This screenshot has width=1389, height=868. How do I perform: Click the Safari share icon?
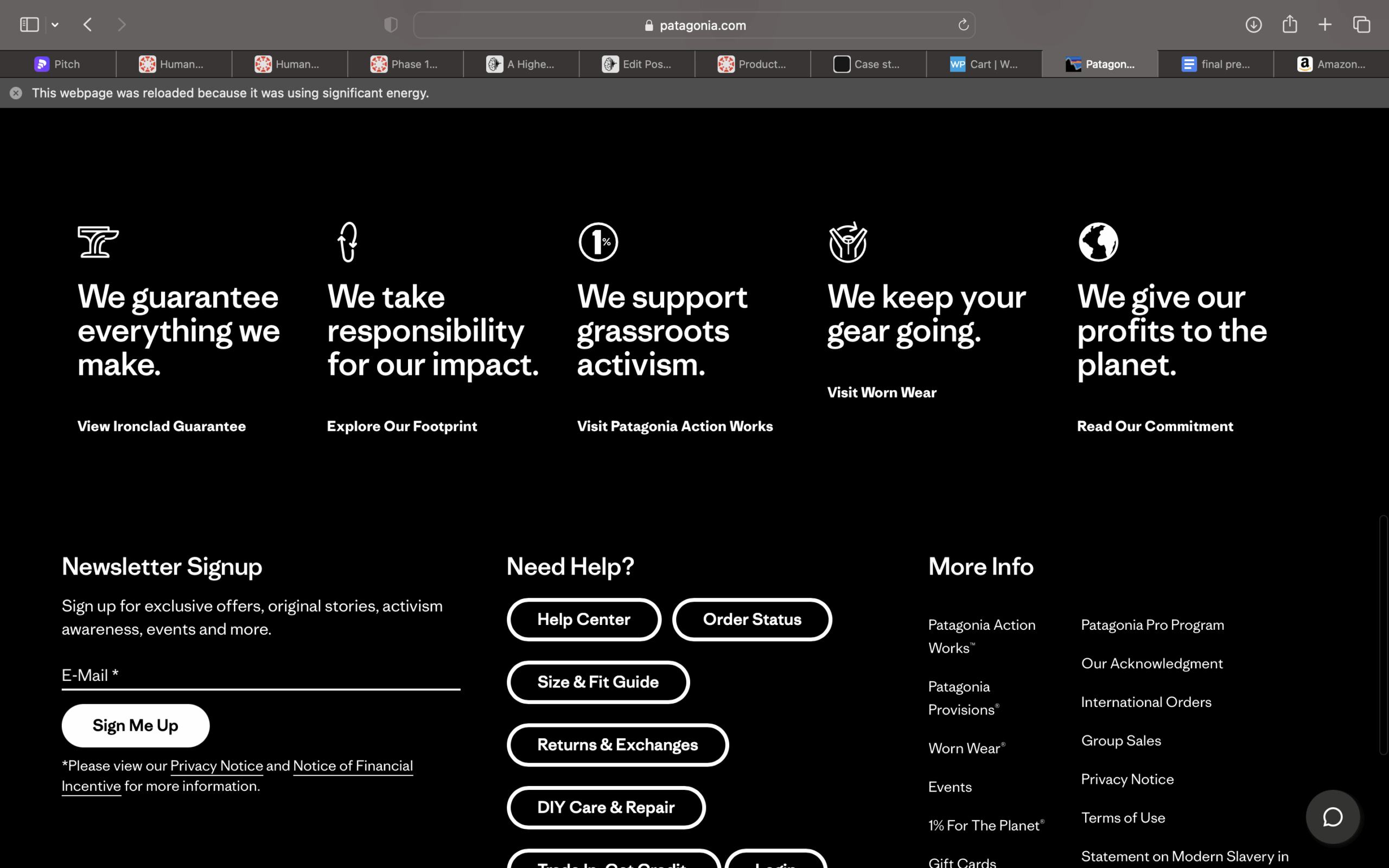click(x=1290, y=24)
